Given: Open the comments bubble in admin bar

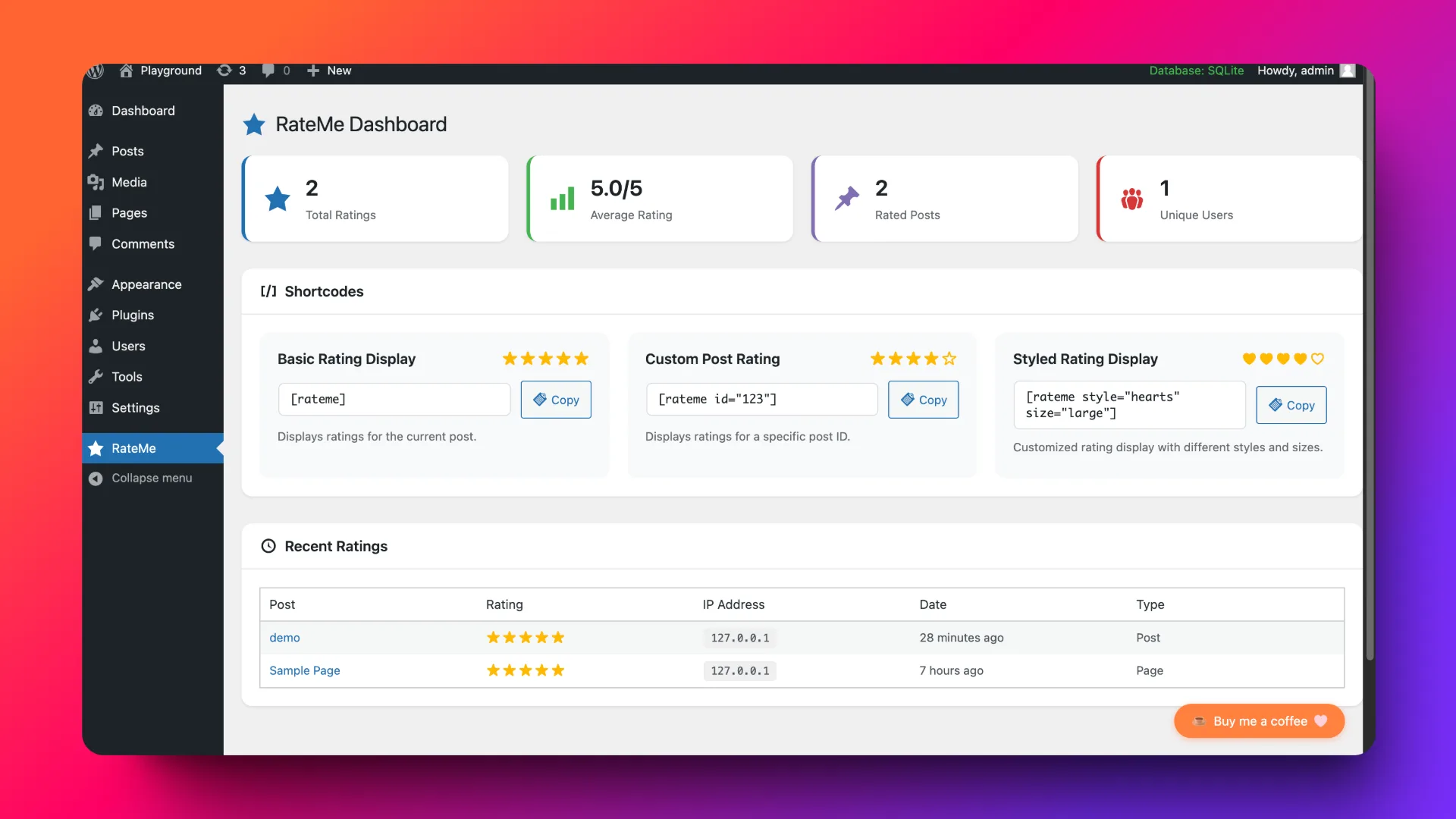Looking at the screenshot, I should [268, 71].
